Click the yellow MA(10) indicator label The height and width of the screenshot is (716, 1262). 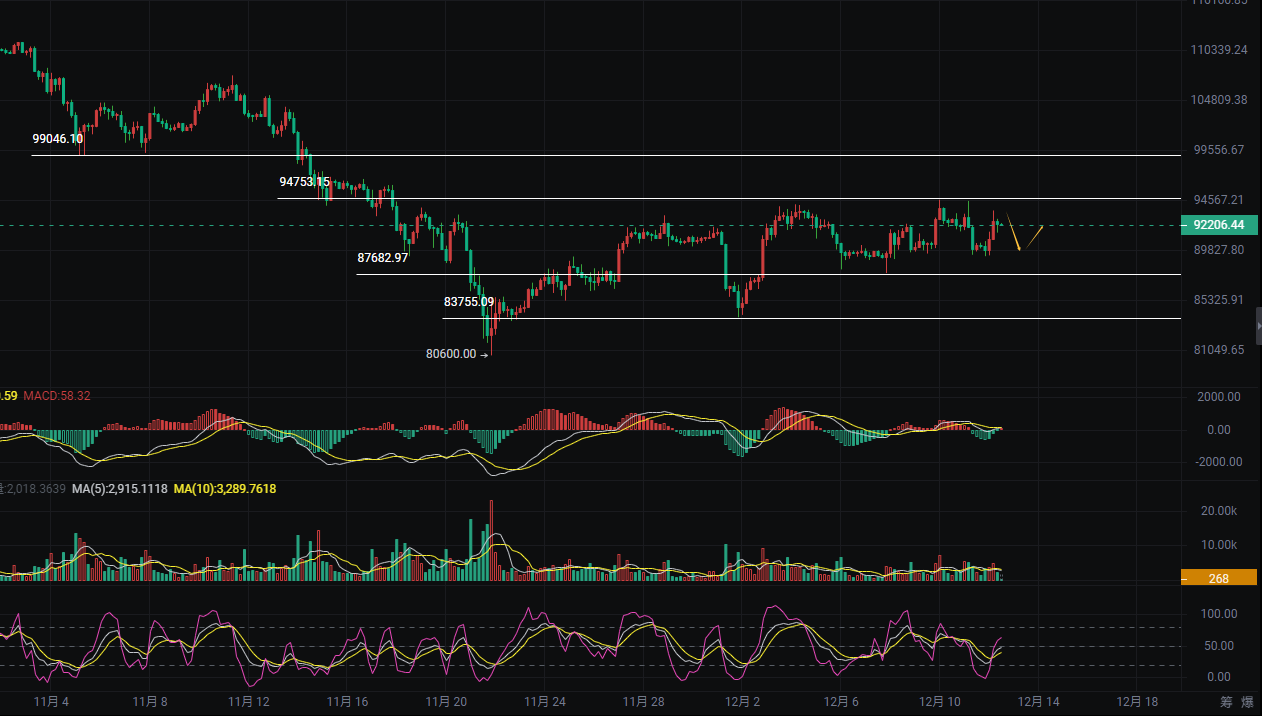click(225, 489)
